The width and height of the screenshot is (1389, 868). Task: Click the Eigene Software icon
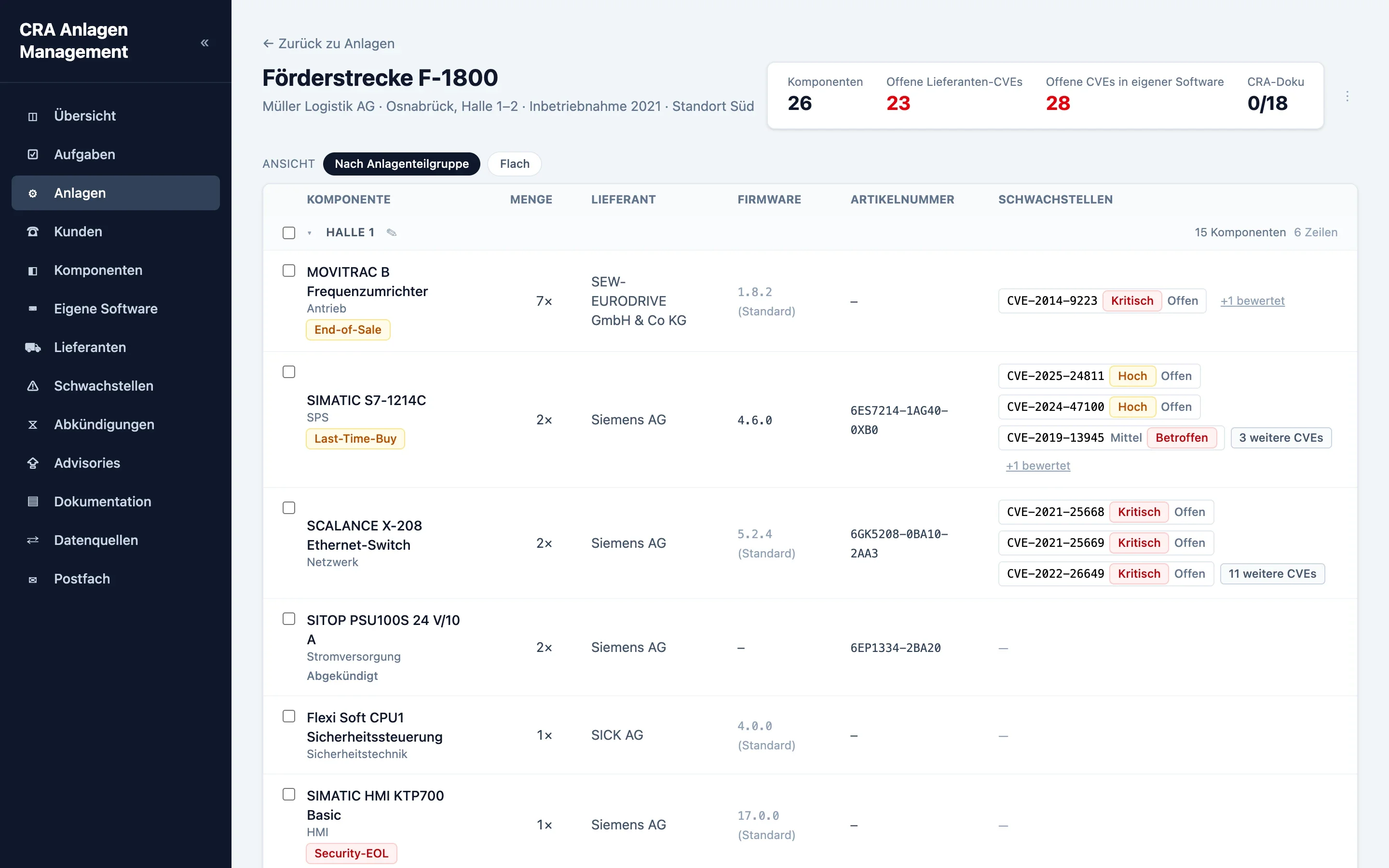tap(33, 309)
